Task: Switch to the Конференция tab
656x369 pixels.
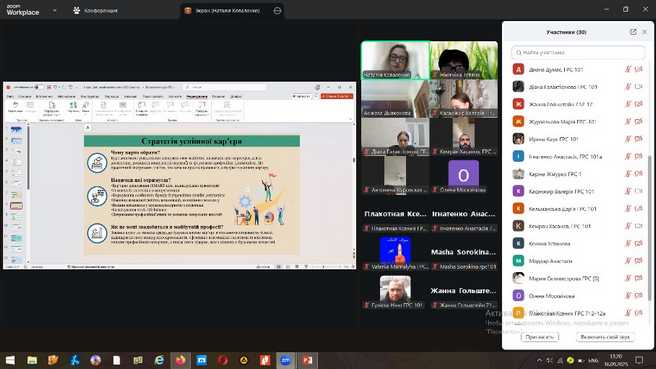Action: point(95,10)
